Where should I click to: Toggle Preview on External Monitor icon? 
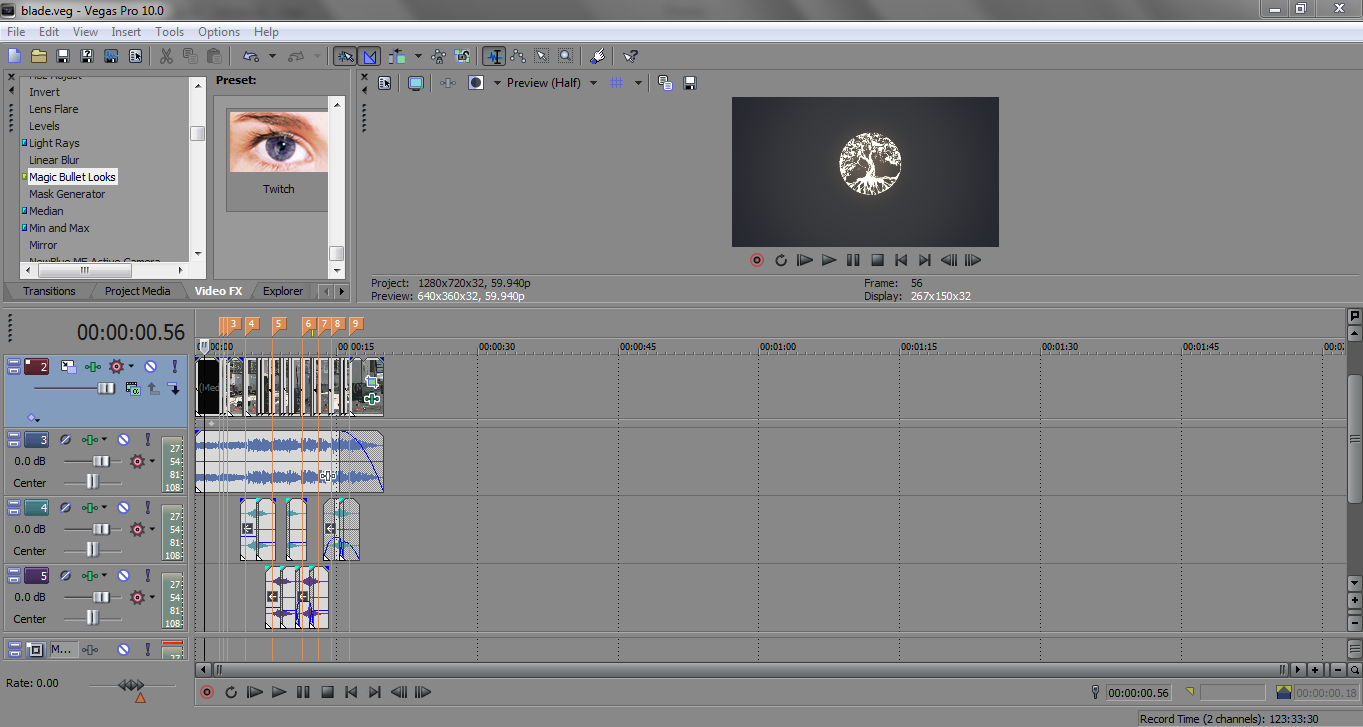pyautogui.click(x=415, y=83)
